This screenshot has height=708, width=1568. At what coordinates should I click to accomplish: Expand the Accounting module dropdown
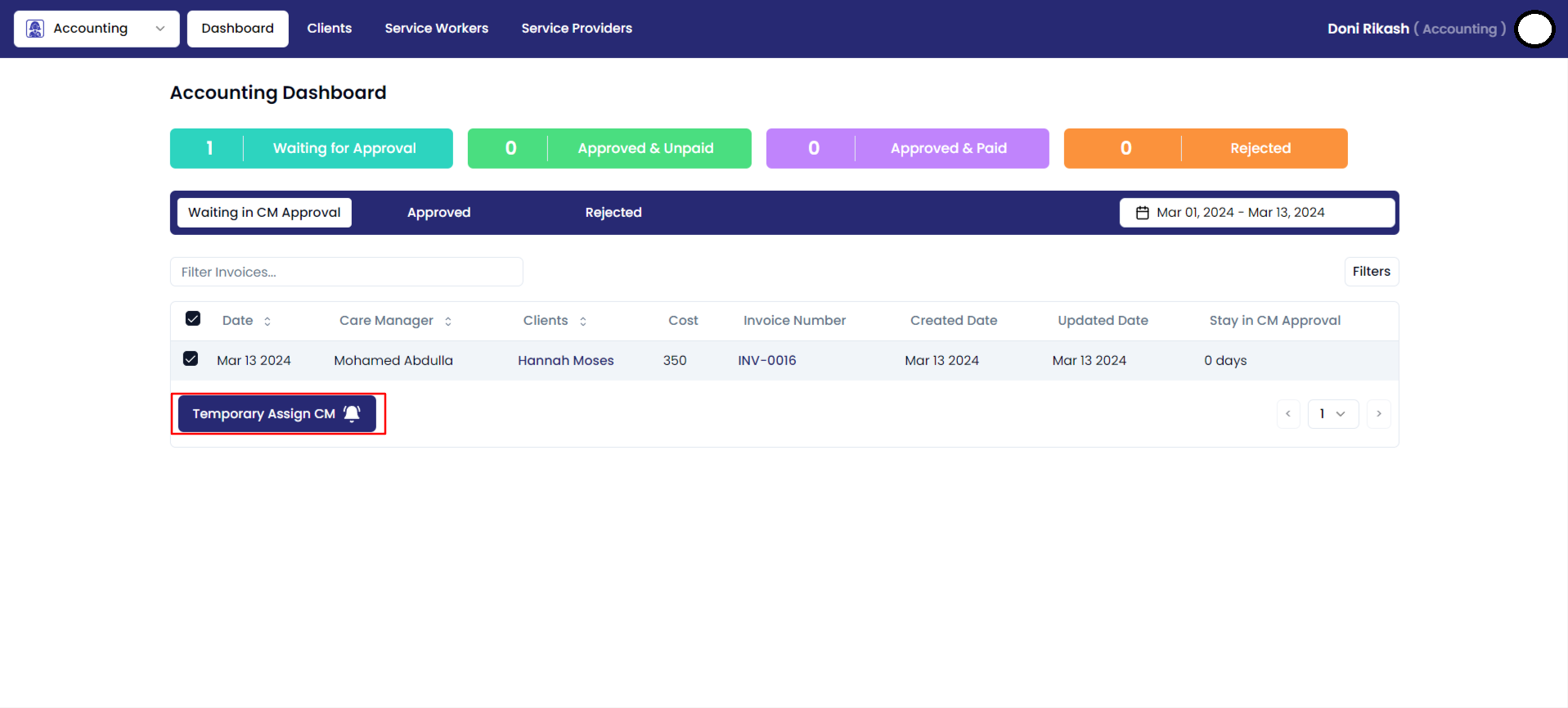[159, 29]
